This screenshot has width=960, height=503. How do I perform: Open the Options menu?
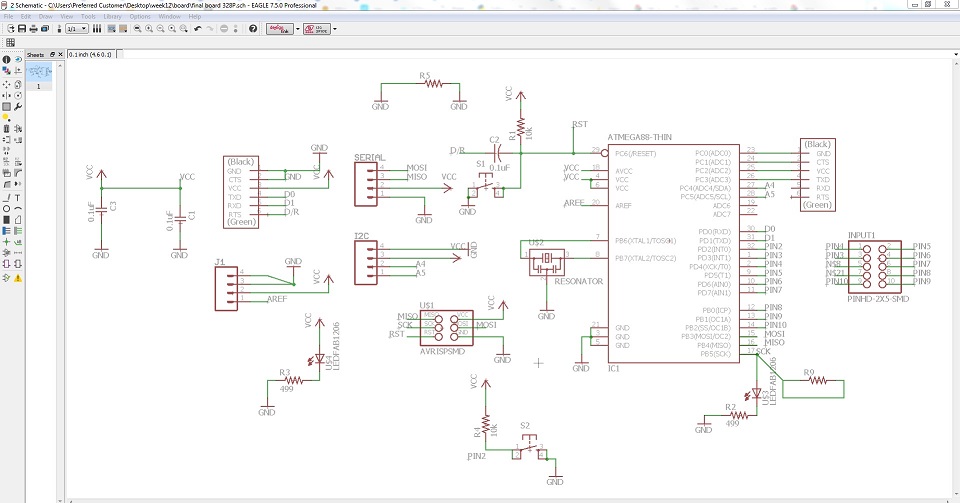[140, 17]
